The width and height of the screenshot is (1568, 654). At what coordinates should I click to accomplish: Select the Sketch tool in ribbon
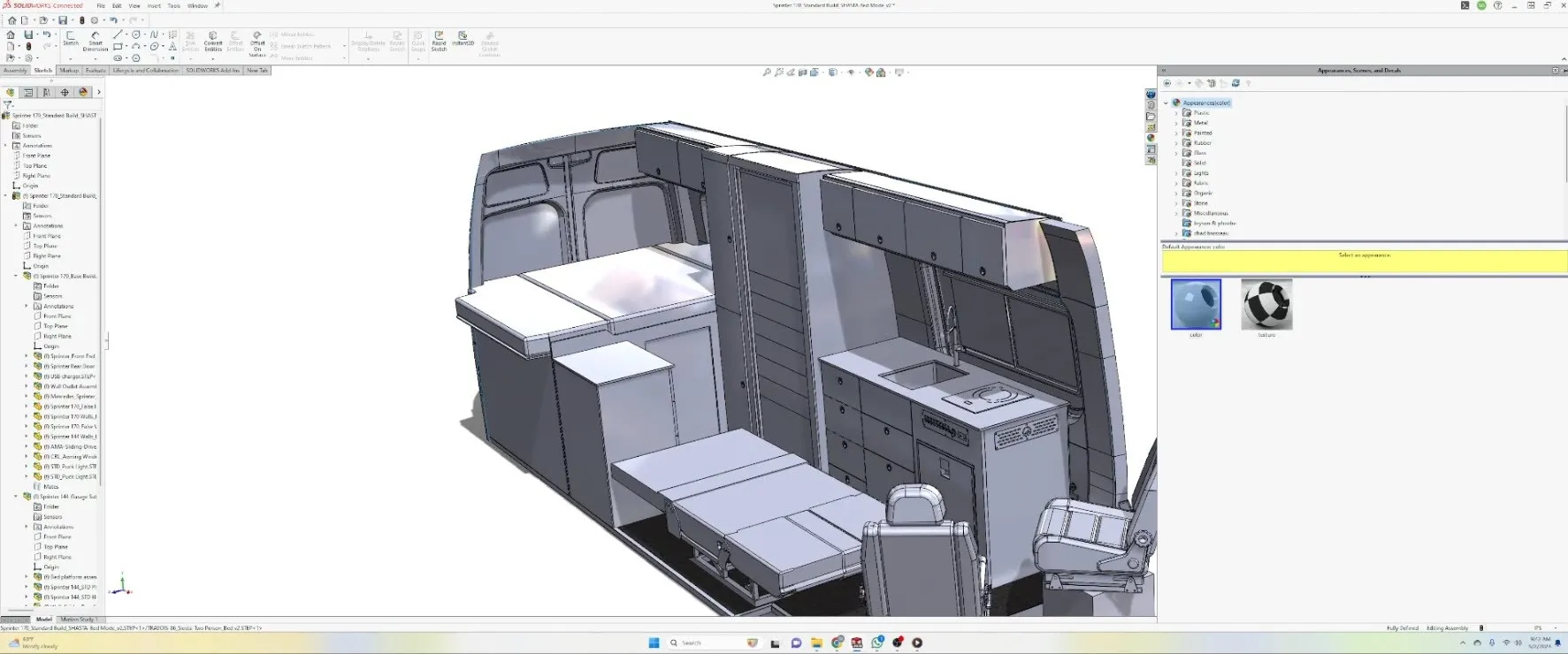point(71,38)
